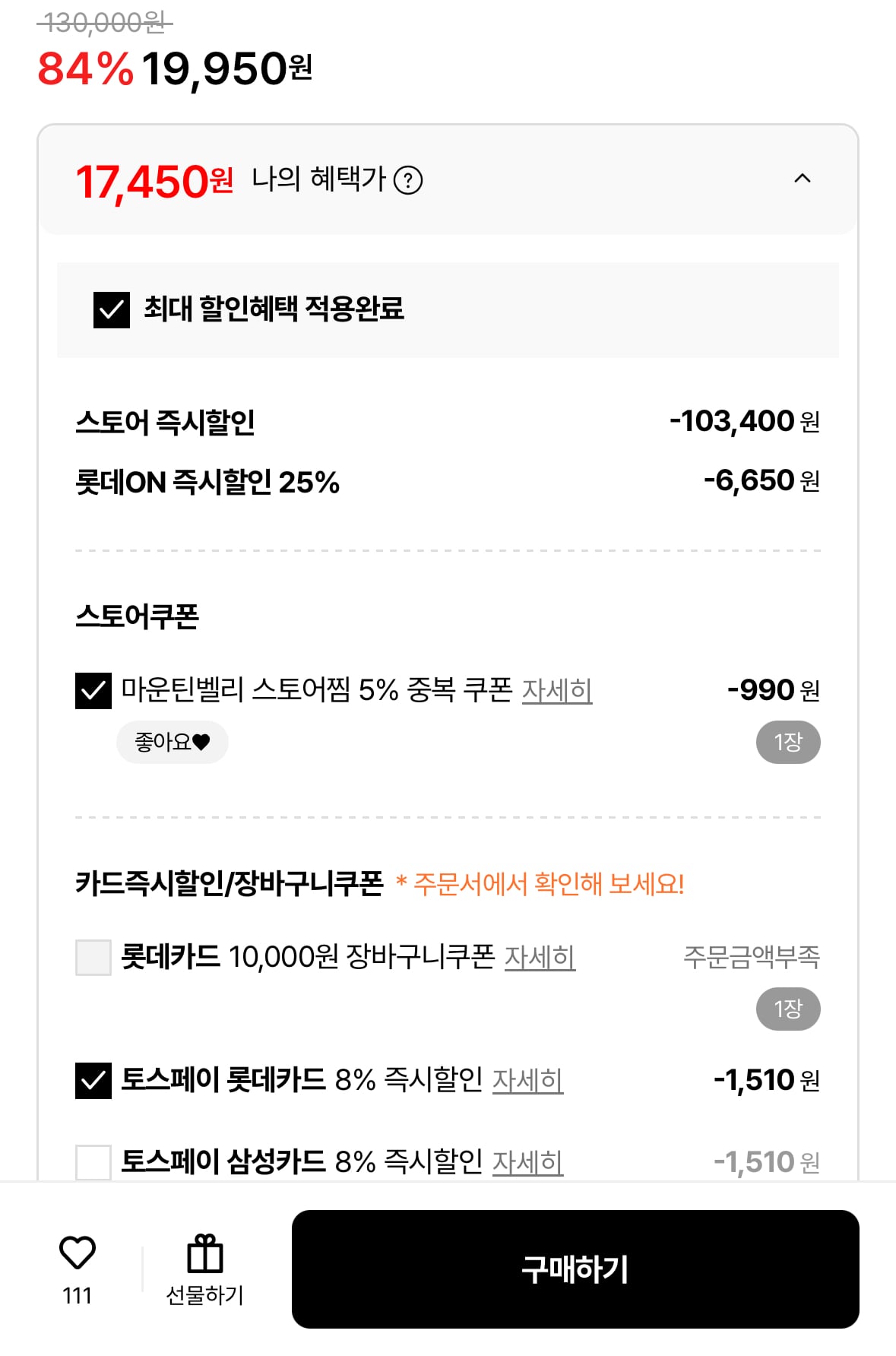Uncheck 최대 할인혜택 적용완료

tap(112, 309)
